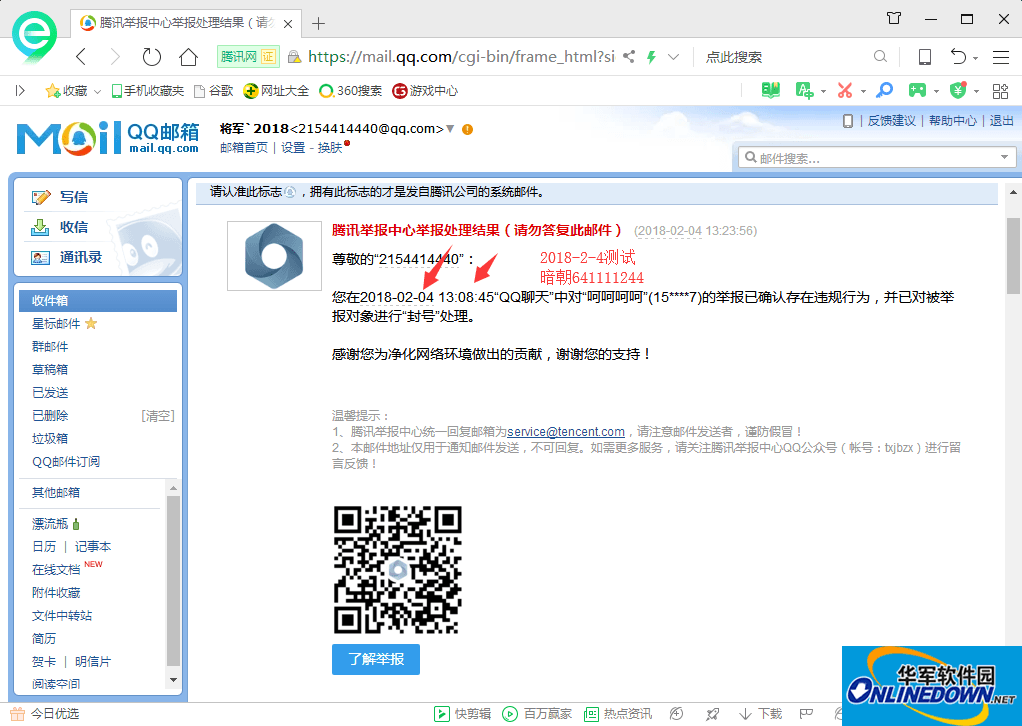
Task: Click the 了解举报 button
Action: point(375,660)
